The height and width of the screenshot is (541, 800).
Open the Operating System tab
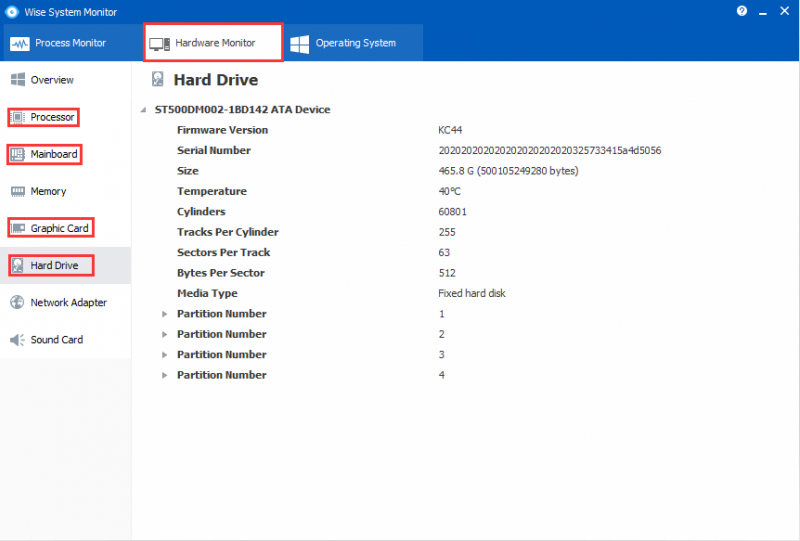coord(354,43)
